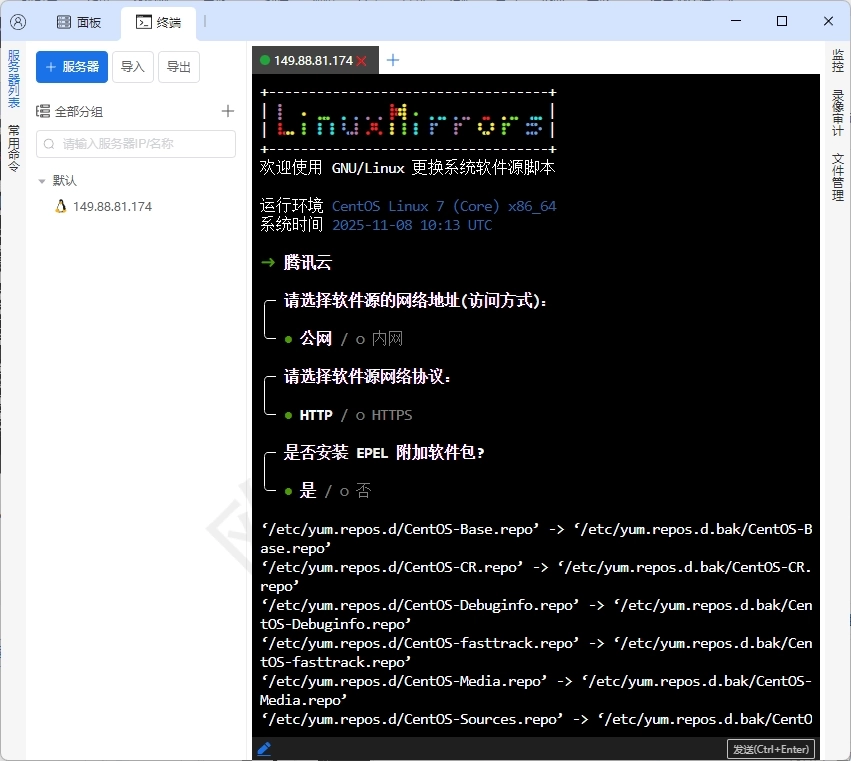
Task: Switch to the 常用命令 sidebar tab
Action: click(x=14, y=148)
